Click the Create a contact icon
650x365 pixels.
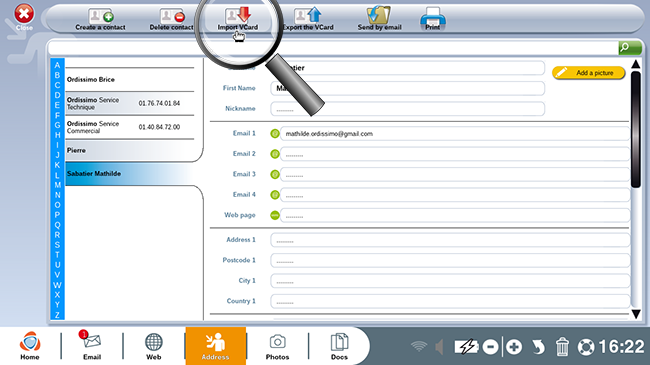(101, 16)
